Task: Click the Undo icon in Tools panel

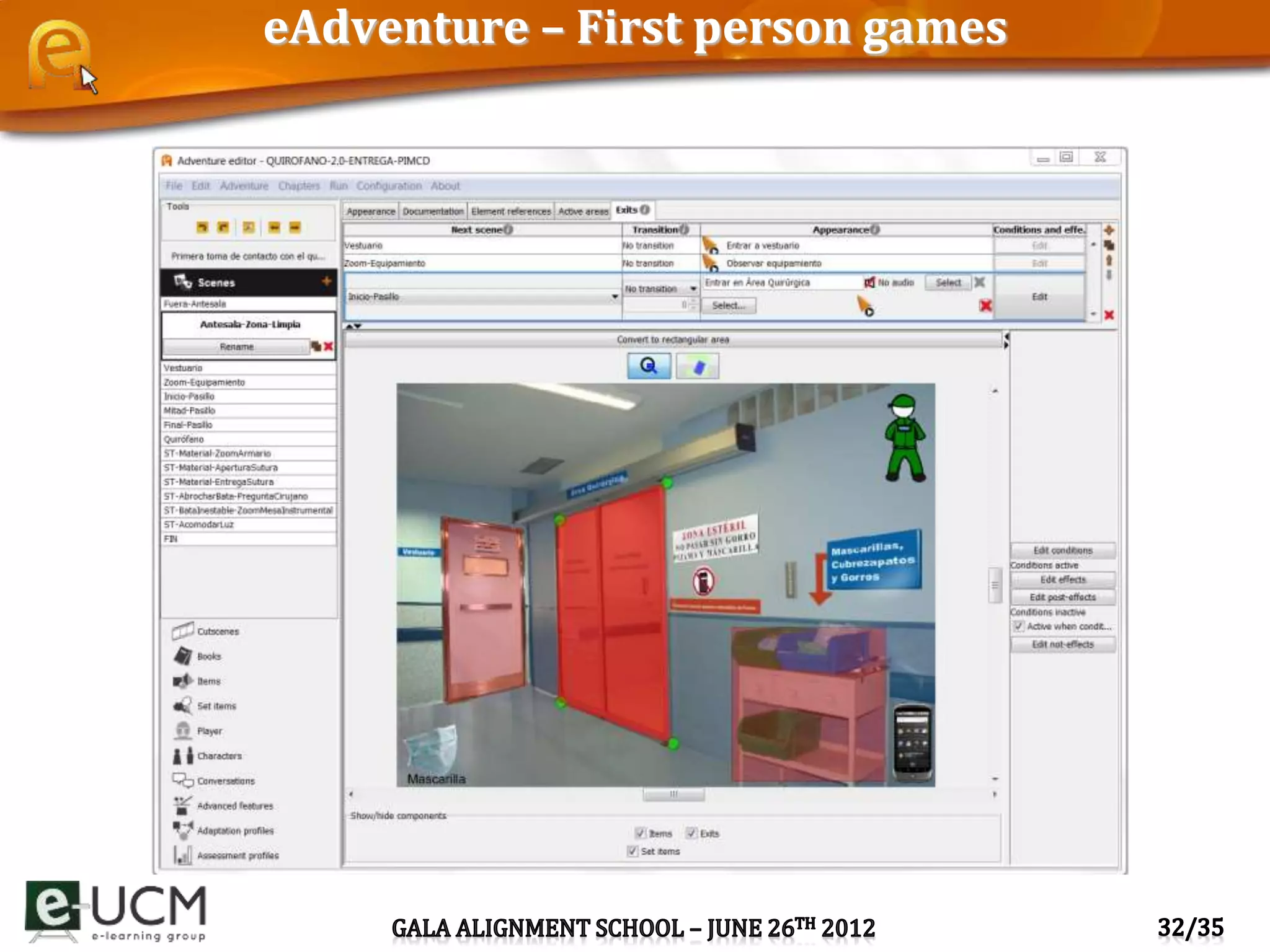Action: (202, 227)
